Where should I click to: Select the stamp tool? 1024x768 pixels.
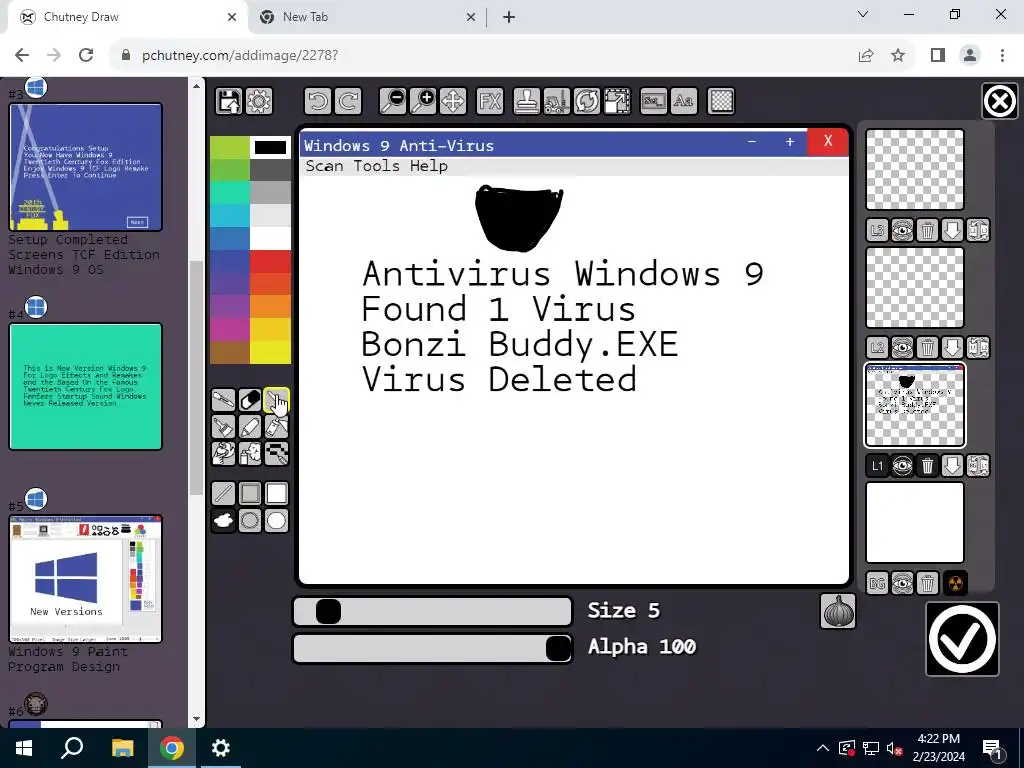(526, 101)
